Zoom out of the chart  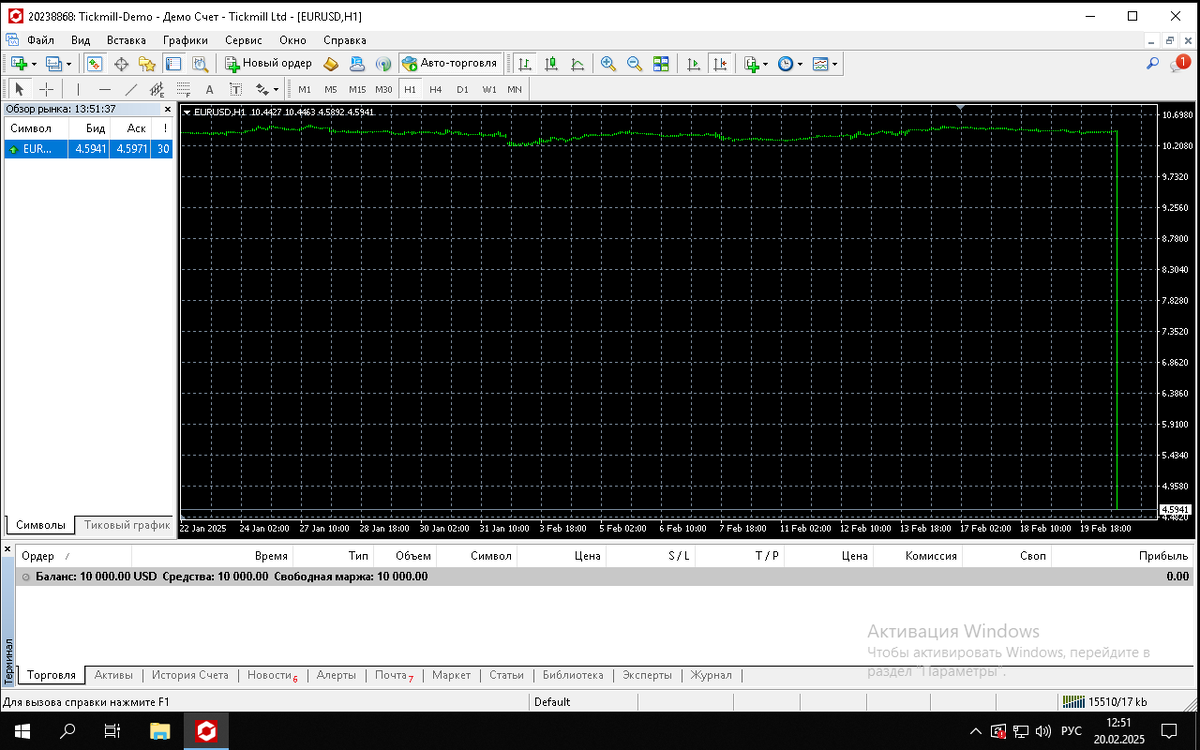634,64
